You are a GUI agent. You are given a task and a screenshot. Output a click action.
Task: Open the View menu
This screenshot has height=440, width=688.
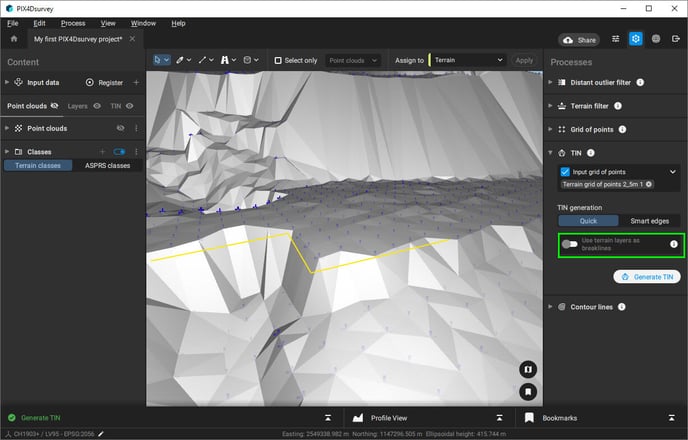pos(108,23)
